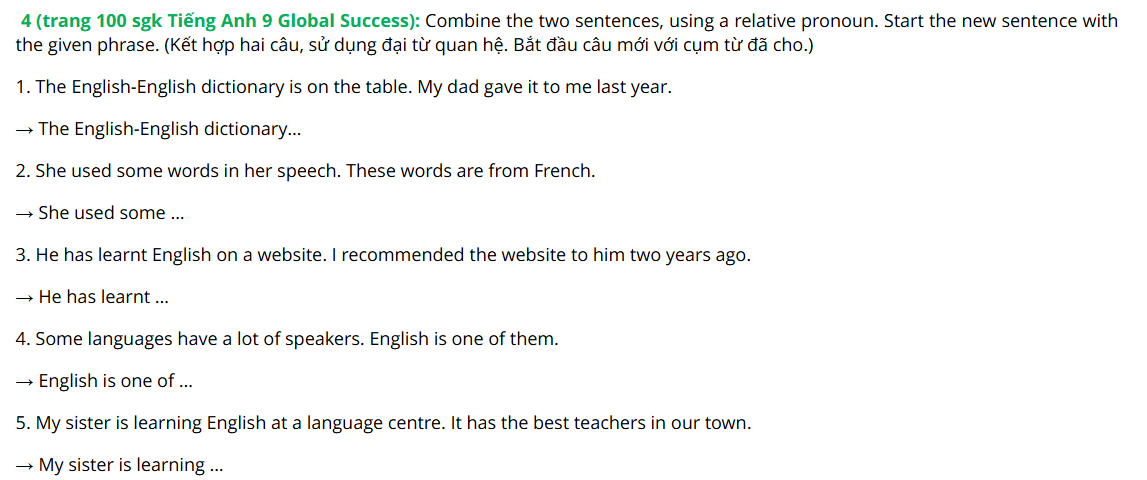Click answer prompt 'English is one of ...'
This screenshot has width=1147, height=480.
click(105, 382)
